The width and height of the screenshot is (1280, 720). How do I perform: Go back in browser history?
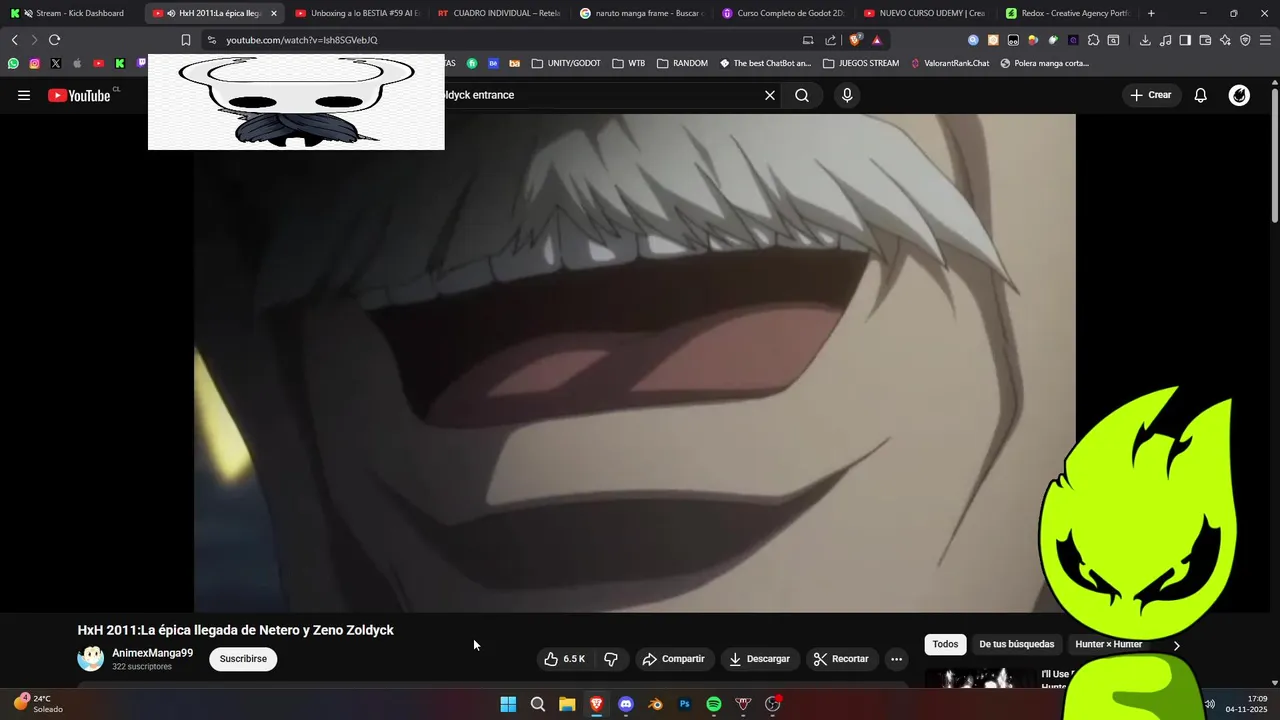tap(14, 40)
